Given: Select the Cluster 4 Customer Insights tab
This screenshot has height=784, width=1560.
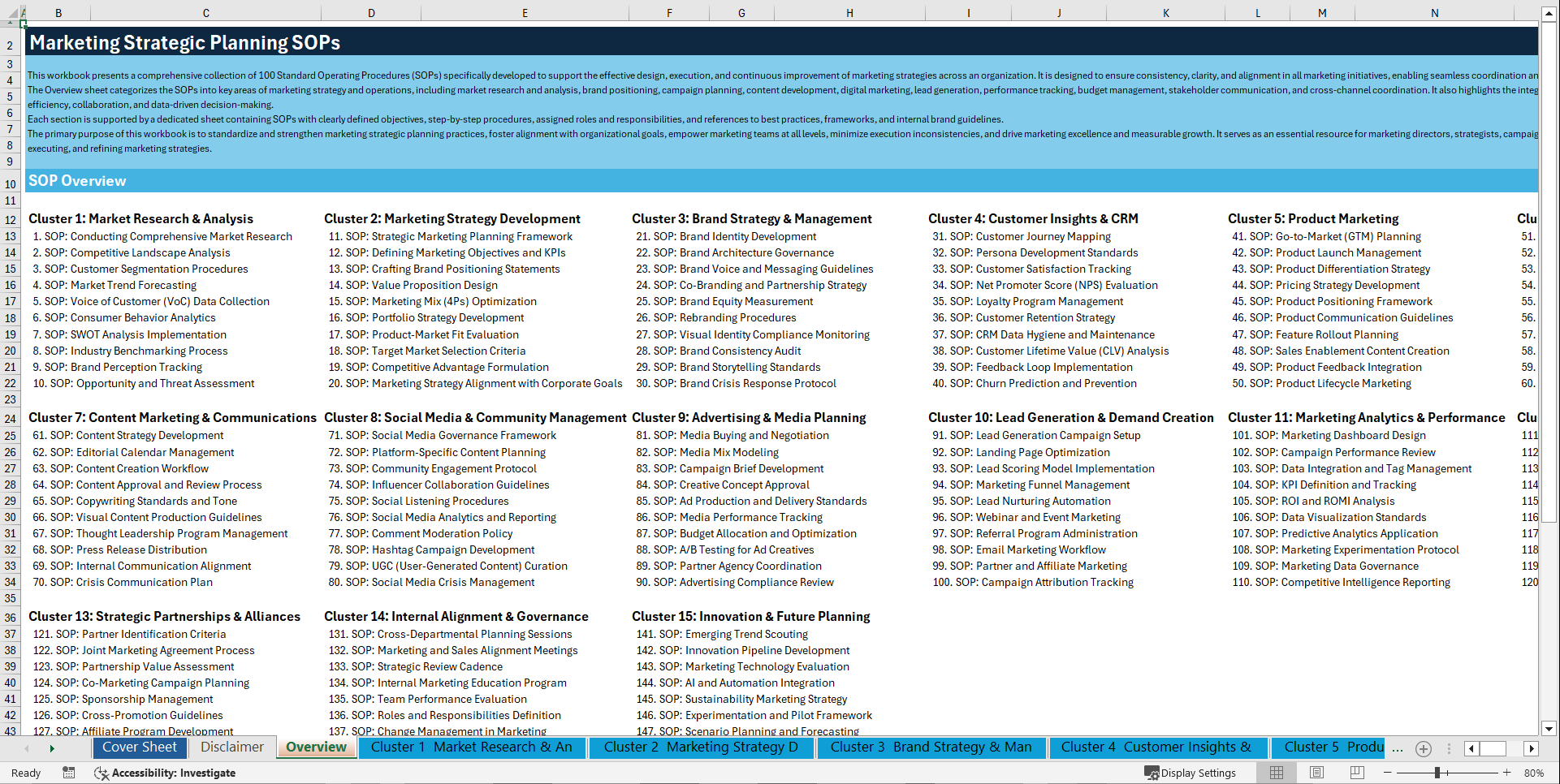Looking at the screenshot, I should coord(1158,747).
